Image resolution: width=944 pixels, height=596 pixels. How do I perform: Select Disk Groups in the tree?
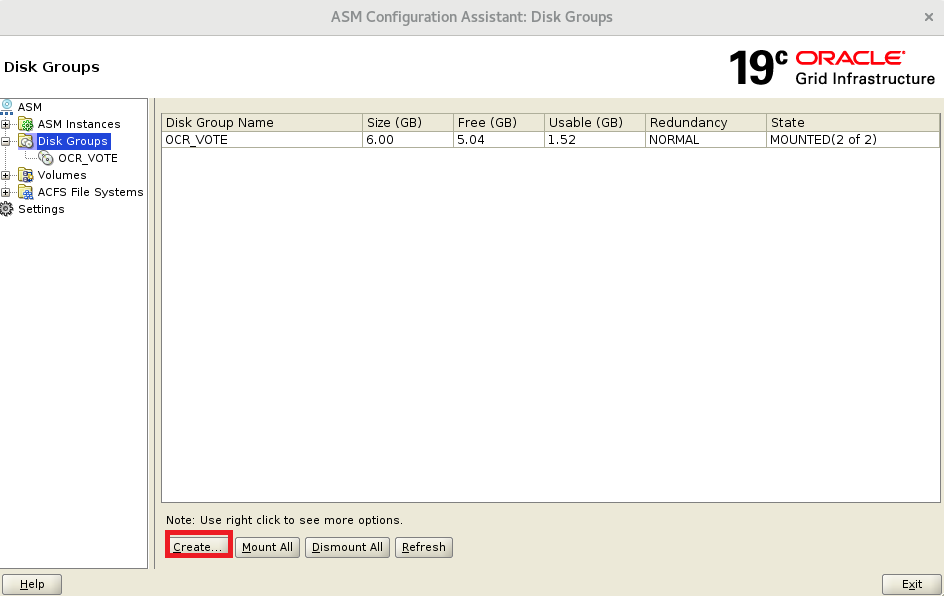coord(73,141)
